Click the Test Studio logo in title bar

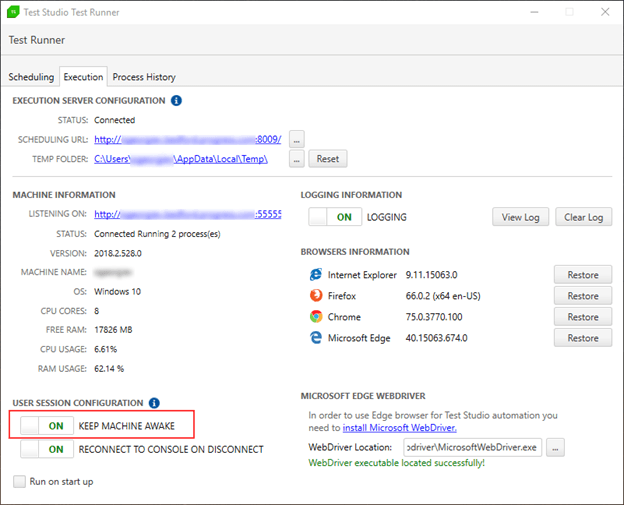point(13,12)
